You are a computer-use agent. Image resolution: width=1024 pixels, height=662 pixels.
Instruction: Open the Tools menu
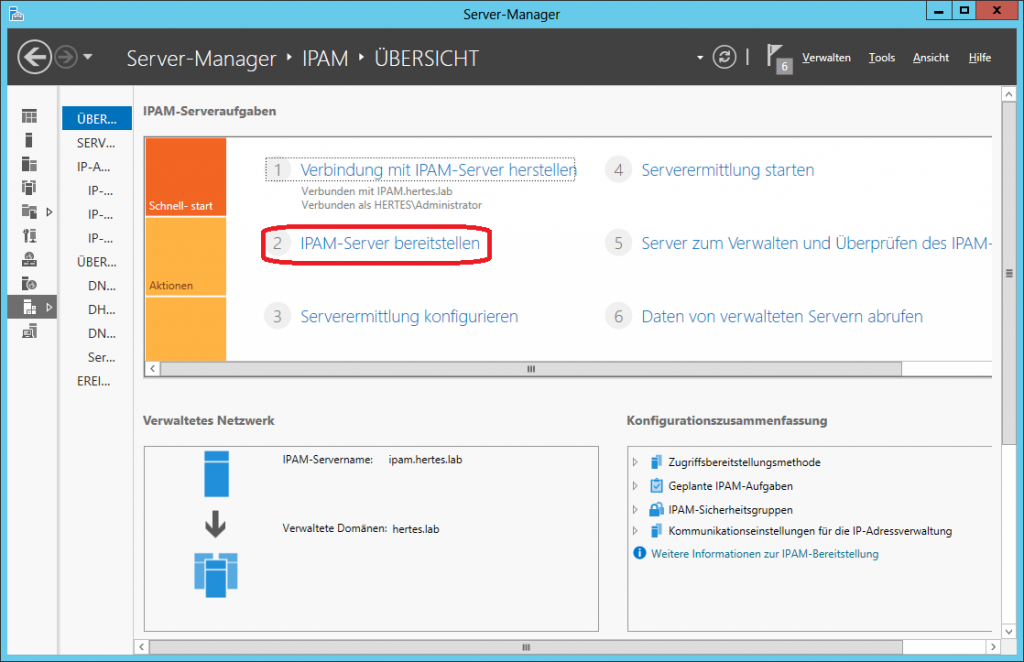881,58
